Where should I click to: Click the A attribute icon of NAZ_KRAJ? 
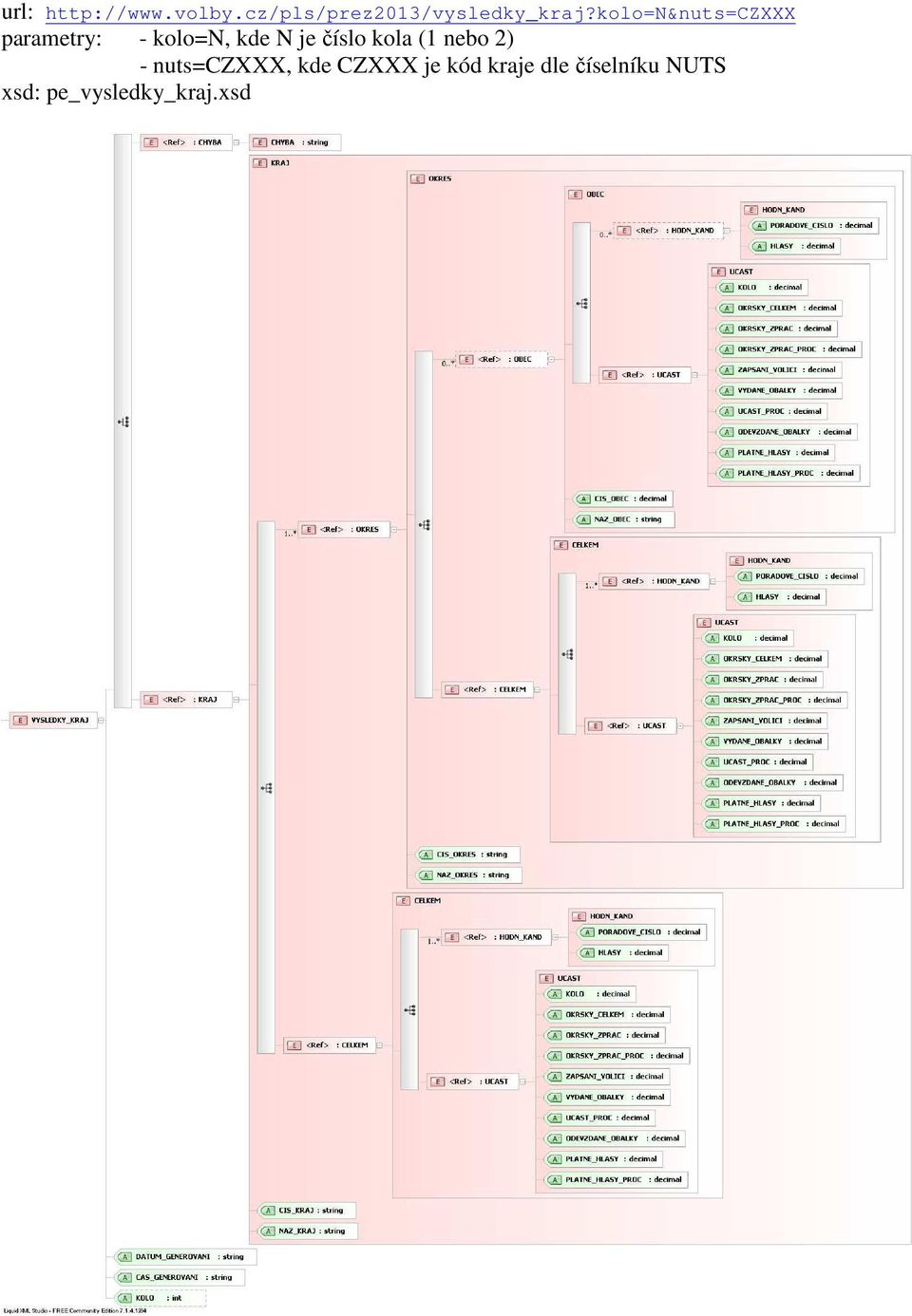pos(269,1231)
